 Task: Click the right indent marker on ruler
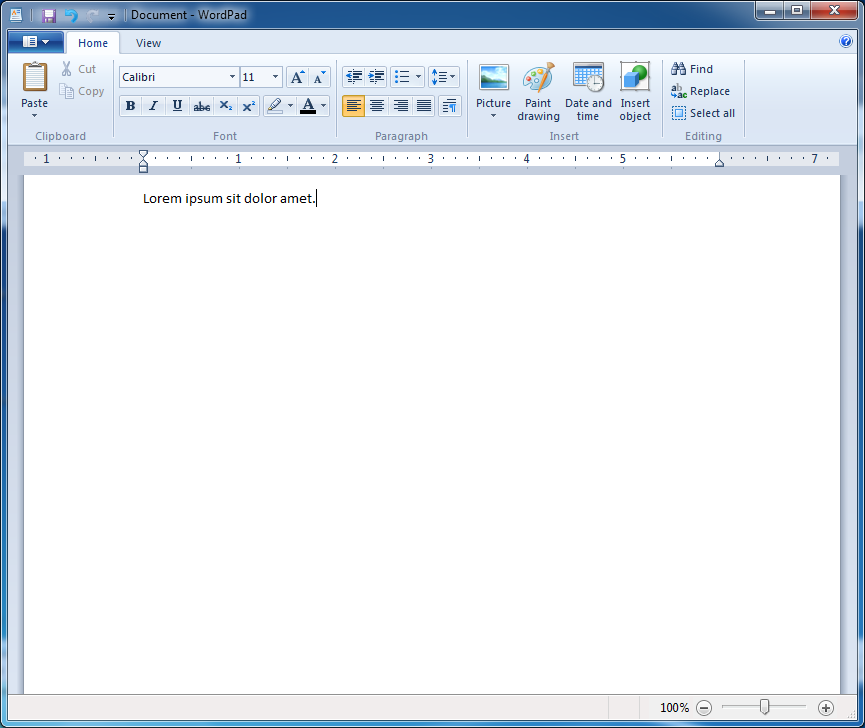click(719, 162)
